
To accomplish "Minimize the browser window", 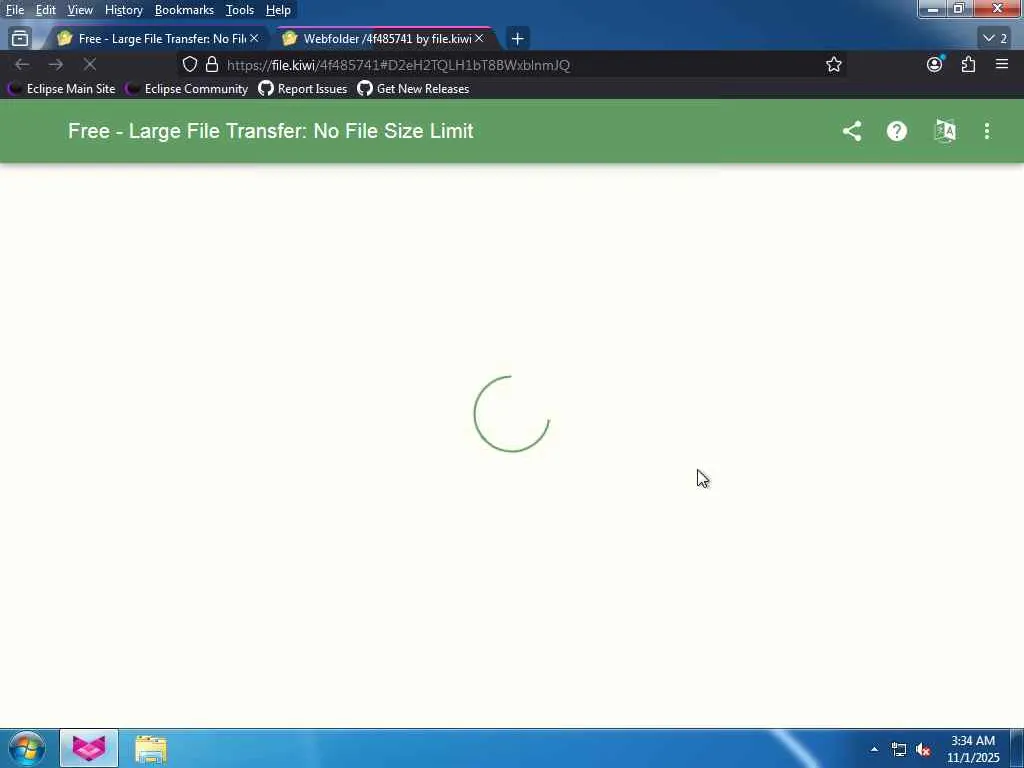I will [933, 9].
